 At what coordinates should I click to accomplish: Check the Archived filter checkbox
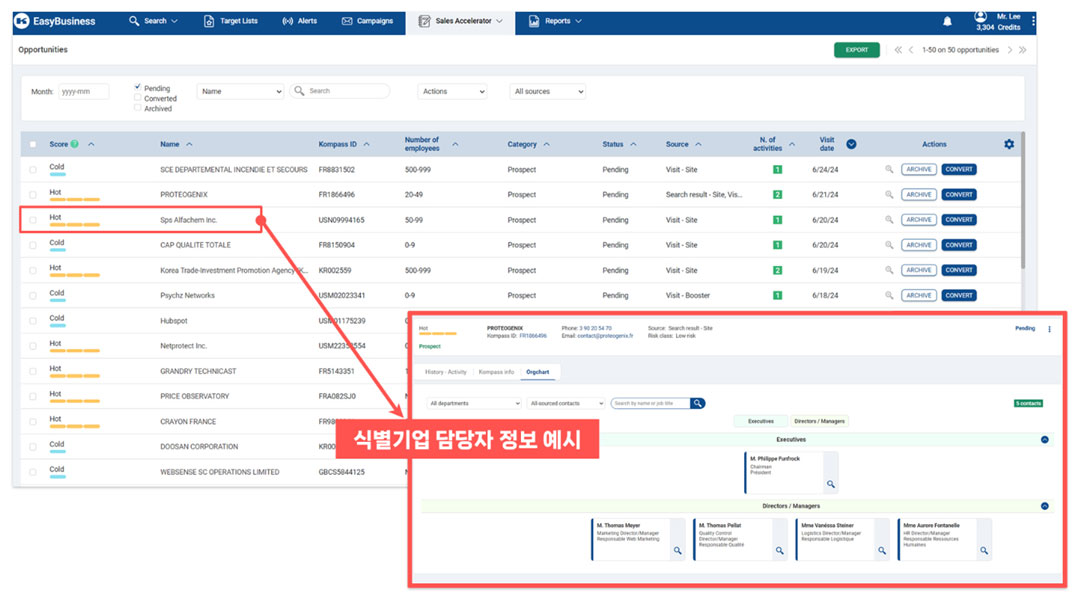(x=138, y=108)
